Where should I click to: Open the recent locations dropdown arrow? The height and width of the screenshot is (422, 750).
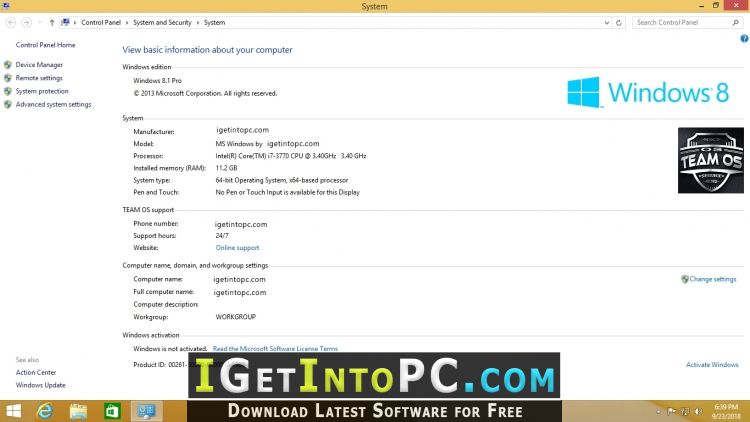(39, 22)
